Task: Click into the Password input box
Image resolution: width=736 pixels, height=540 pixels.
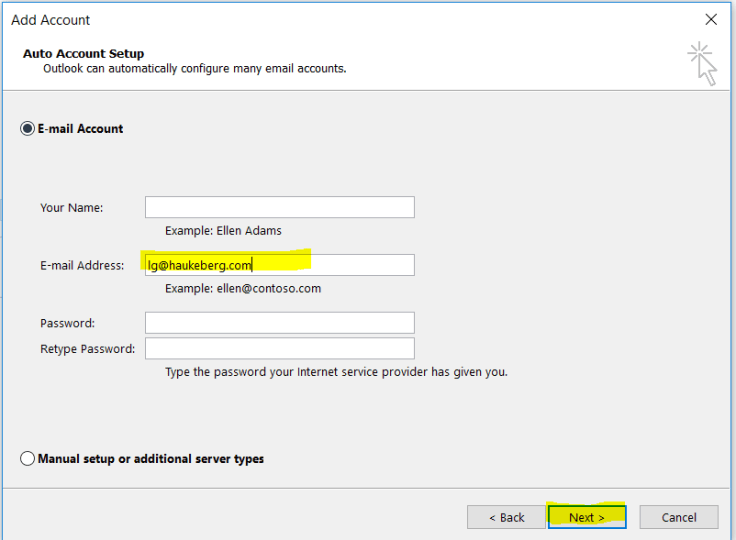Action: (279, 323)
